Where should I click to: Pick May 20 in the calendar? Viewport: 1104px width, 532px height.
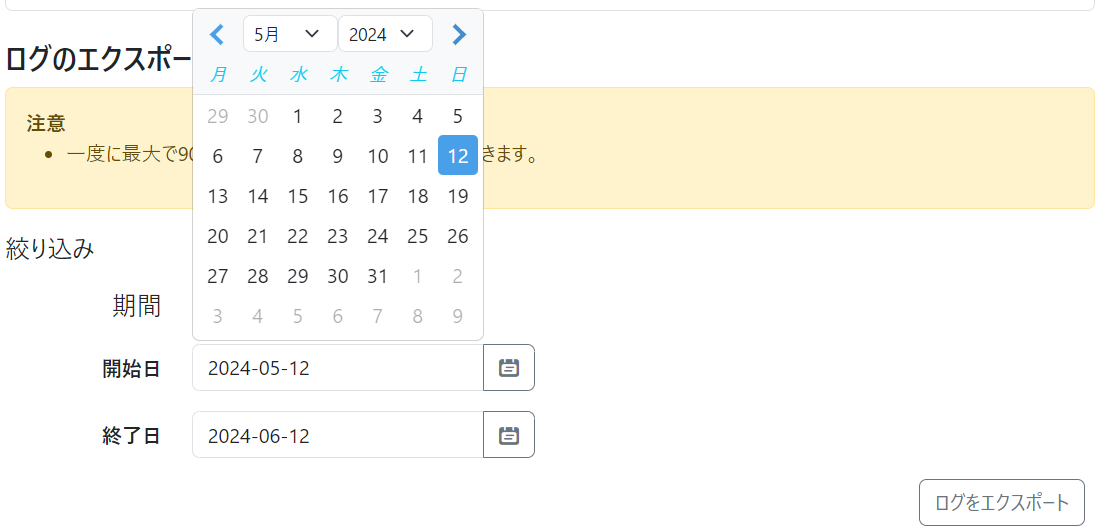coord(218,236)
